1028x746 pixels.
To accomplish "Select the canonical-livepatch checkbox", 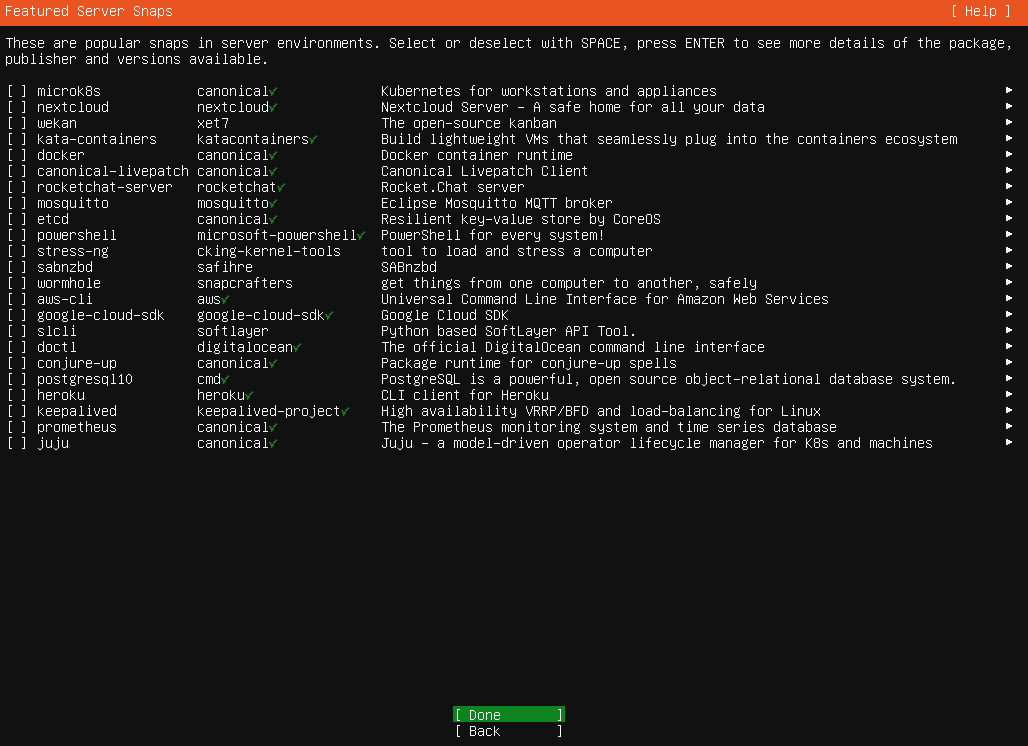I will [17, 171].
